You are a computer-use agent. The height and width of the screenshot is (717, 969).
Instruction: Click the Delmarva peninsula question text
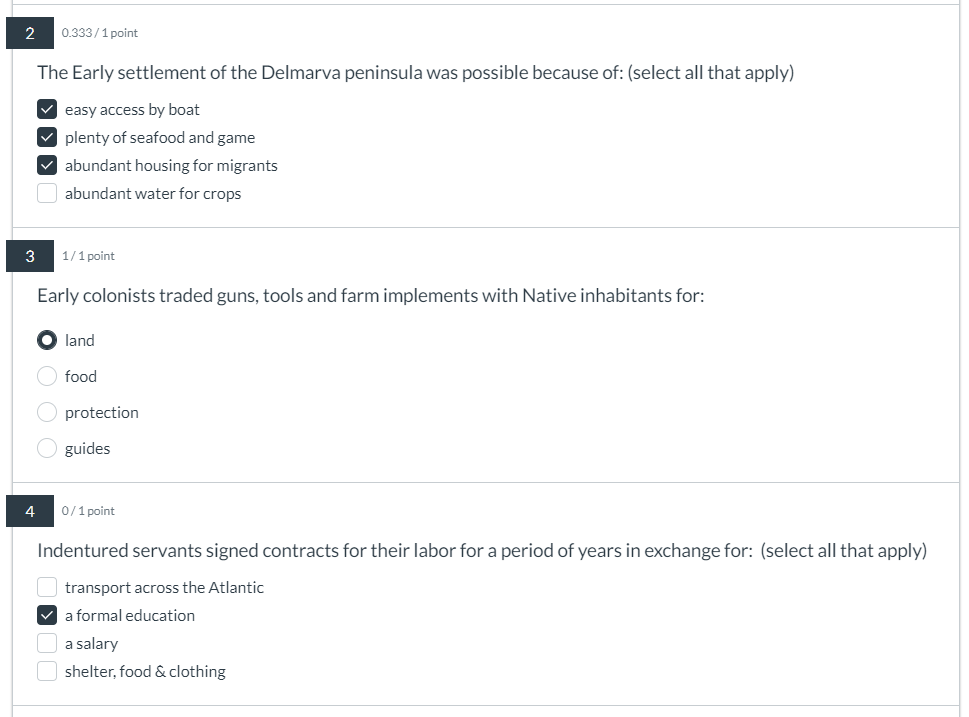pos(415,73)
